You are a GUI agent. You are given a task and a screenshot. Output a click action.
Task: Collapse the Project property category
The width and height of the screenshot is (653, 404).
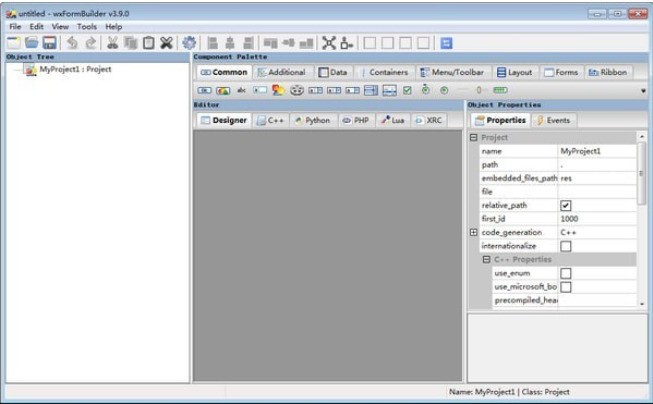[473, 137]
